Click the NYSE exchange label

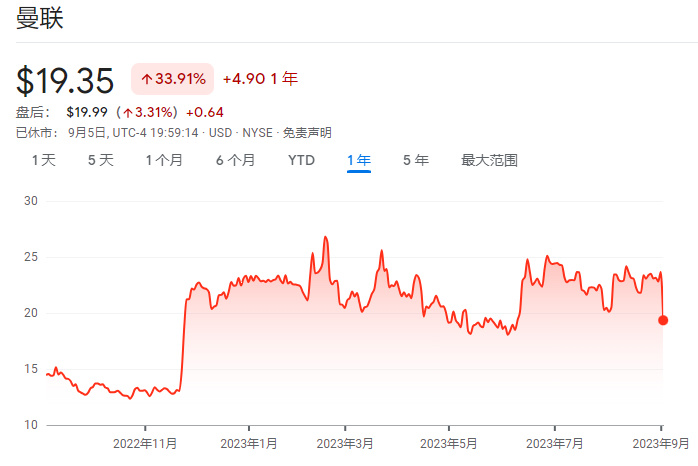point(257,133)
